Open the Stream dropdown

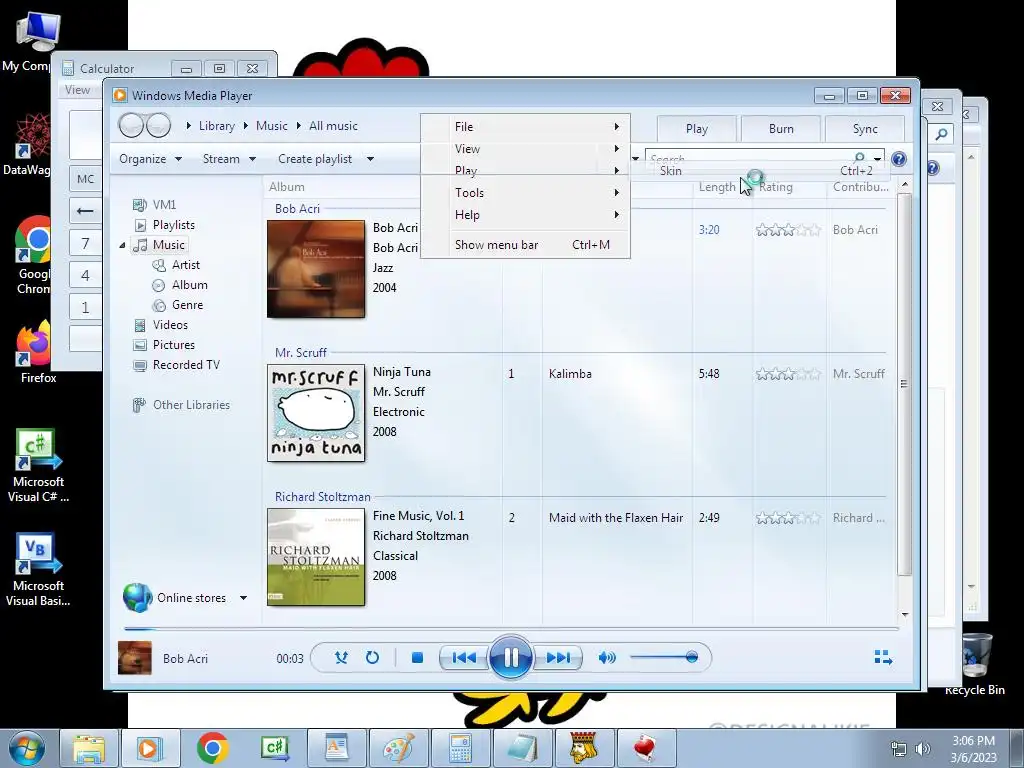click(229, 159)
